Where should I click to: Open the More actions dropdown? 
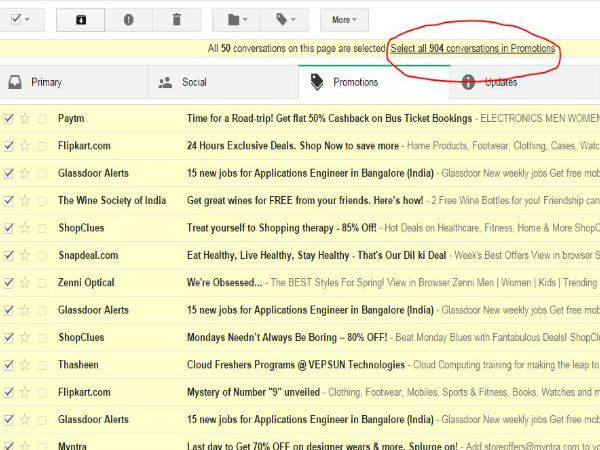coord(344,20)
